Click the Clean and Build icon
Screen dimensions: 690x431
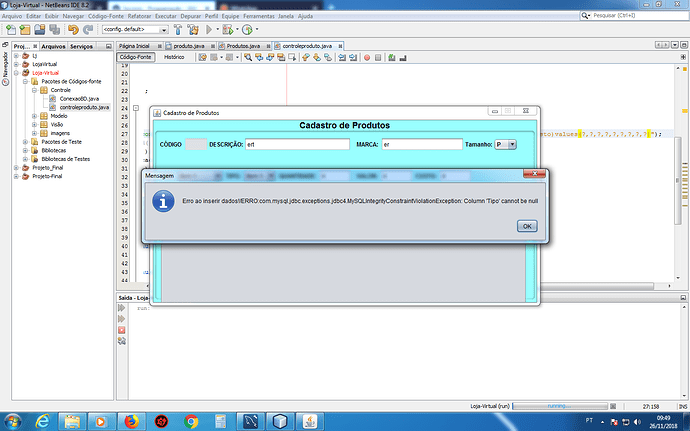point(193,29)
